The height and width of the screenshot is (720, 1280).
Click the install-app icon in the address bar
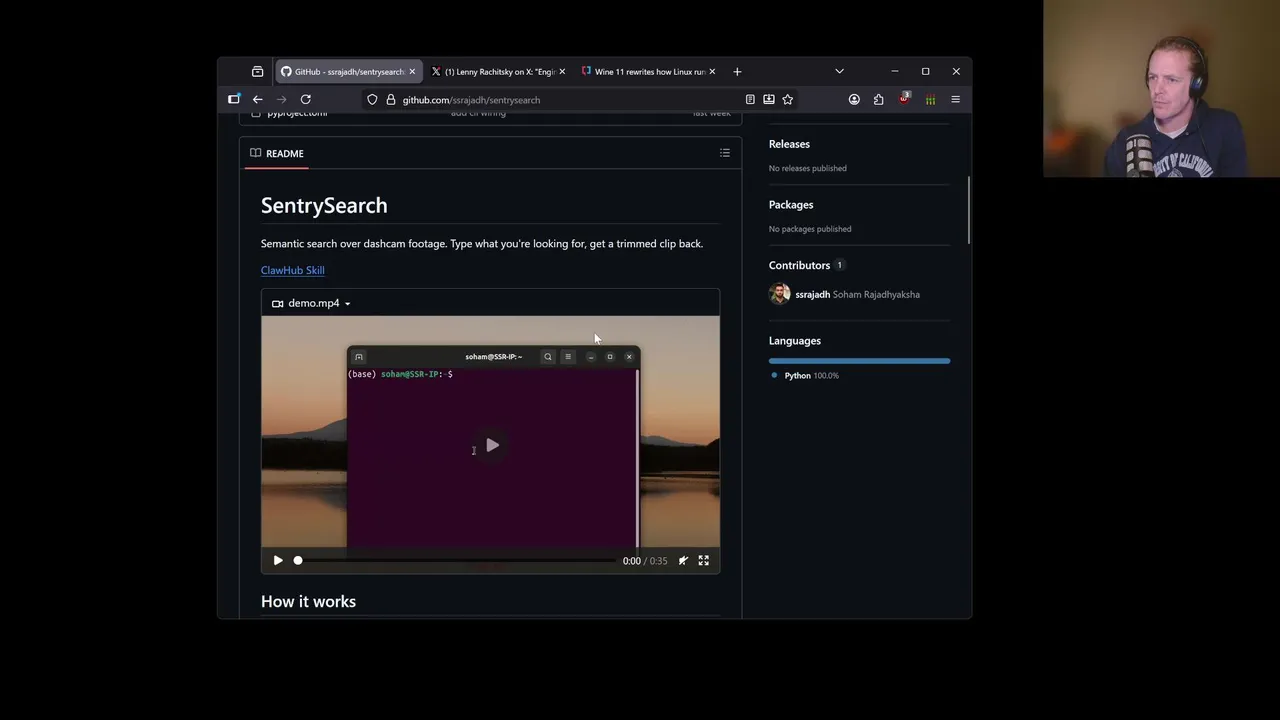[769, 99]
